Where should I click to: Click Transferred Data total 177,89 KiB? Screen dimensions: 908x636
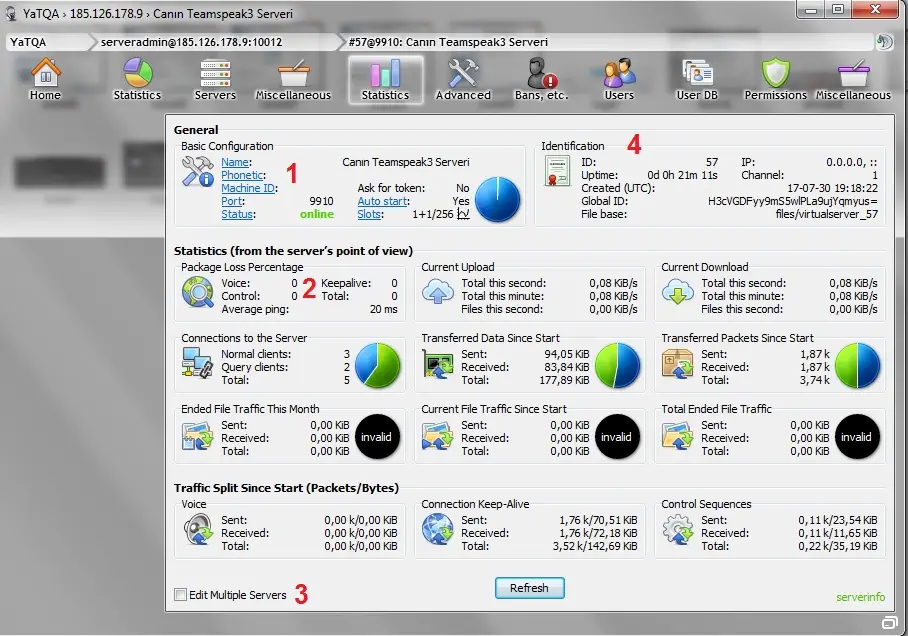(564, 380)
